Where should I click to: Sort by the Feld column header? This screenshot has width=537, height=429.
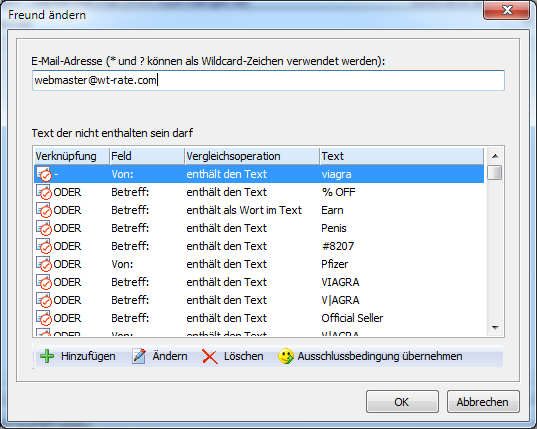pos(147,156)
